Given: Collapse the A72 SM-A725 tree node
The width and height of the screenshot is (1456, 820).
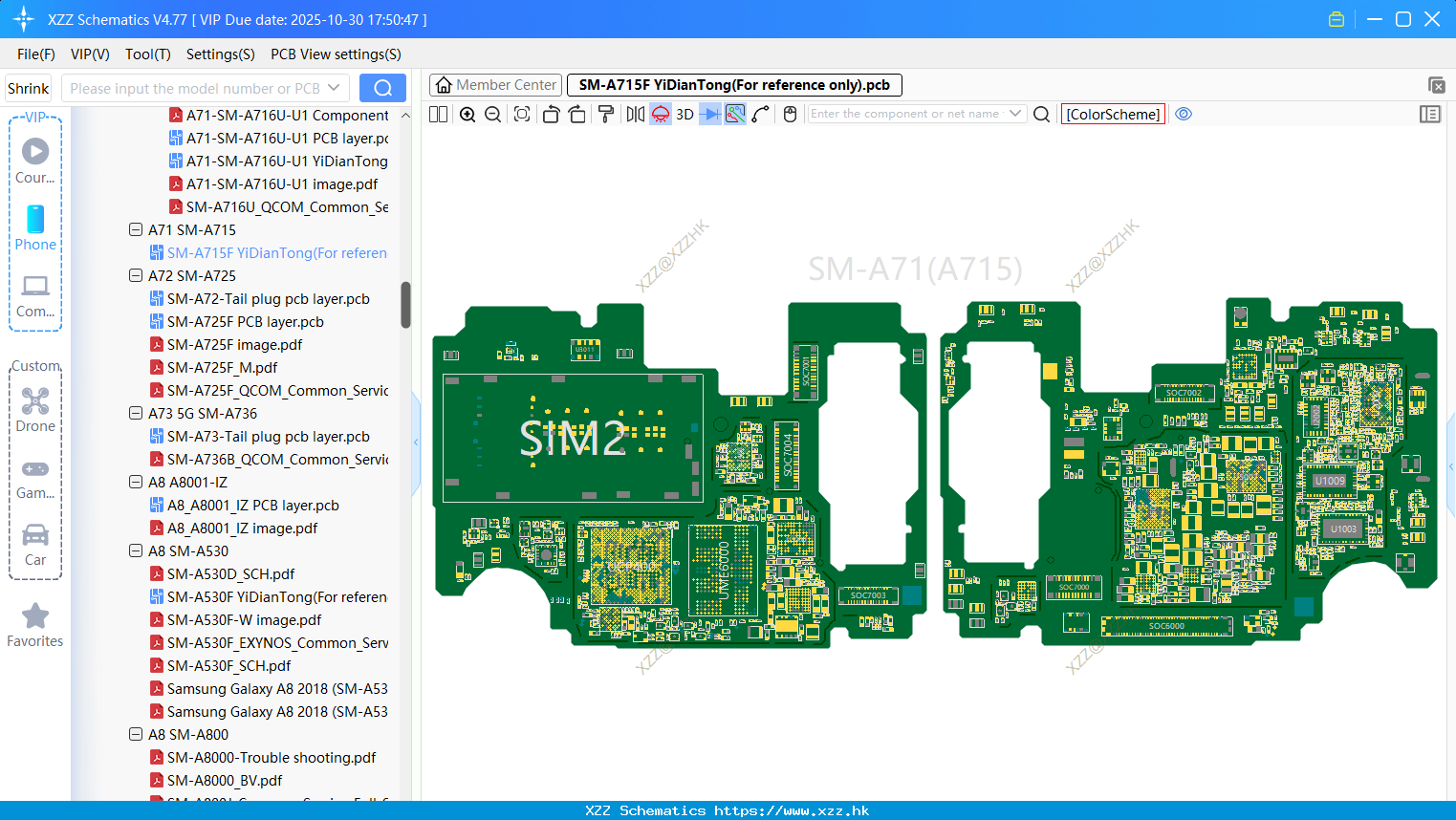Looking at the screenshot, I should (136, 275).
